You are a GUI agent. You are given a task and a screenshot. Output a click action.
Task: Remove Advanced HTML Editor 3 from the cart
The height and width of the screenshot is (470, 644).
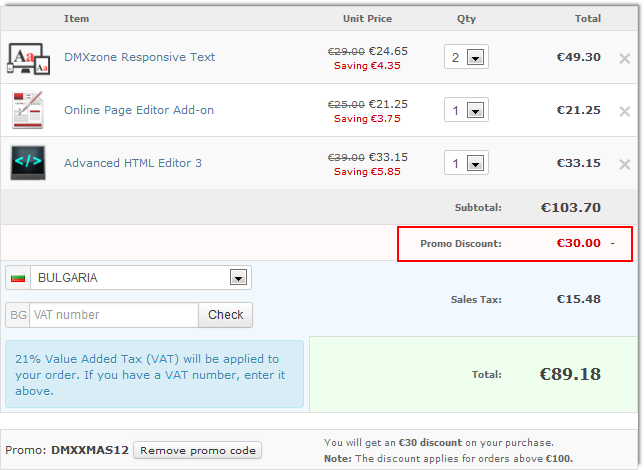point(625,164)
